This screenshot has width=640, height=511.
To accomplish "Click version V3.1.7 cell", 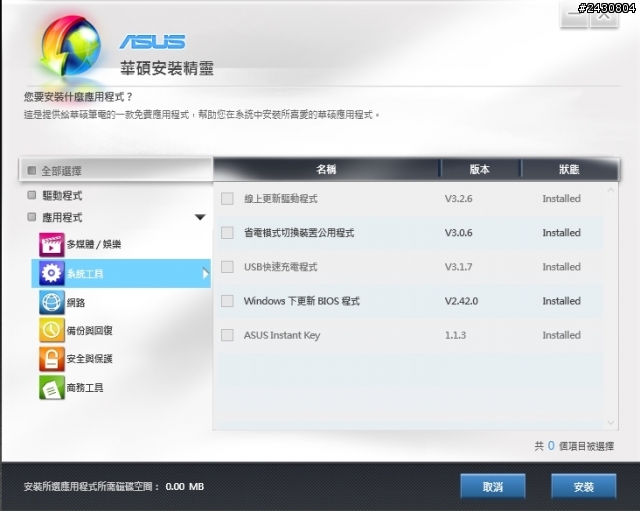I will pos(459,267).
